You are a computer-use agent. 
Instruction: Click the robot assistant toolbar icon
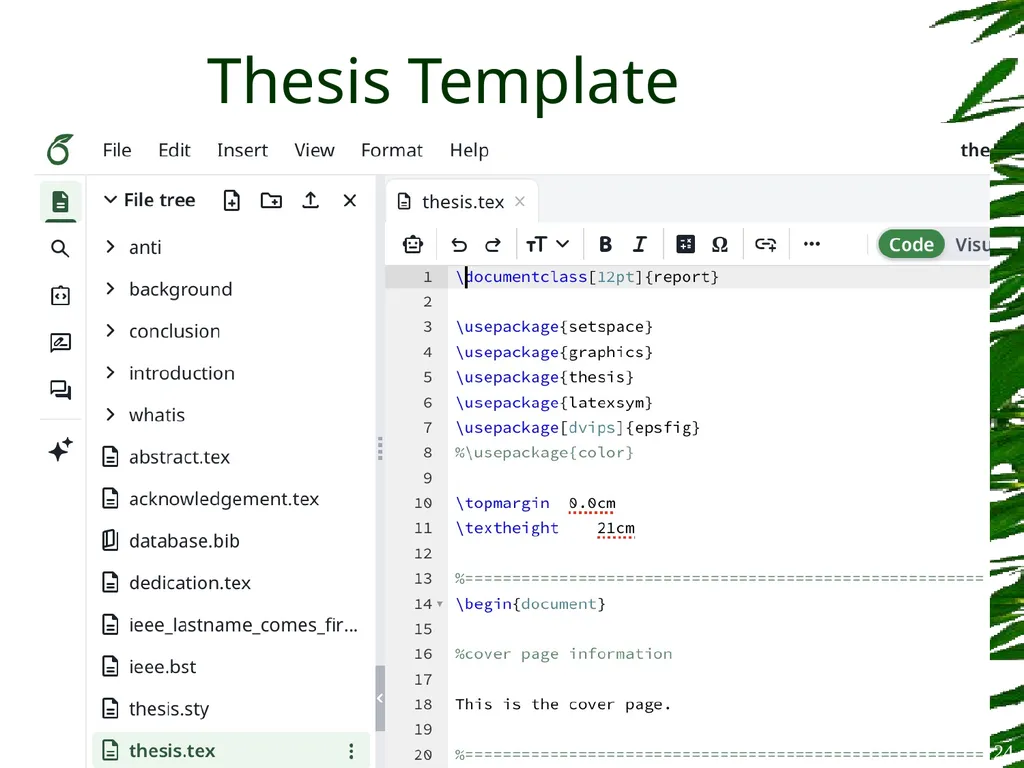tap(413, 244)
